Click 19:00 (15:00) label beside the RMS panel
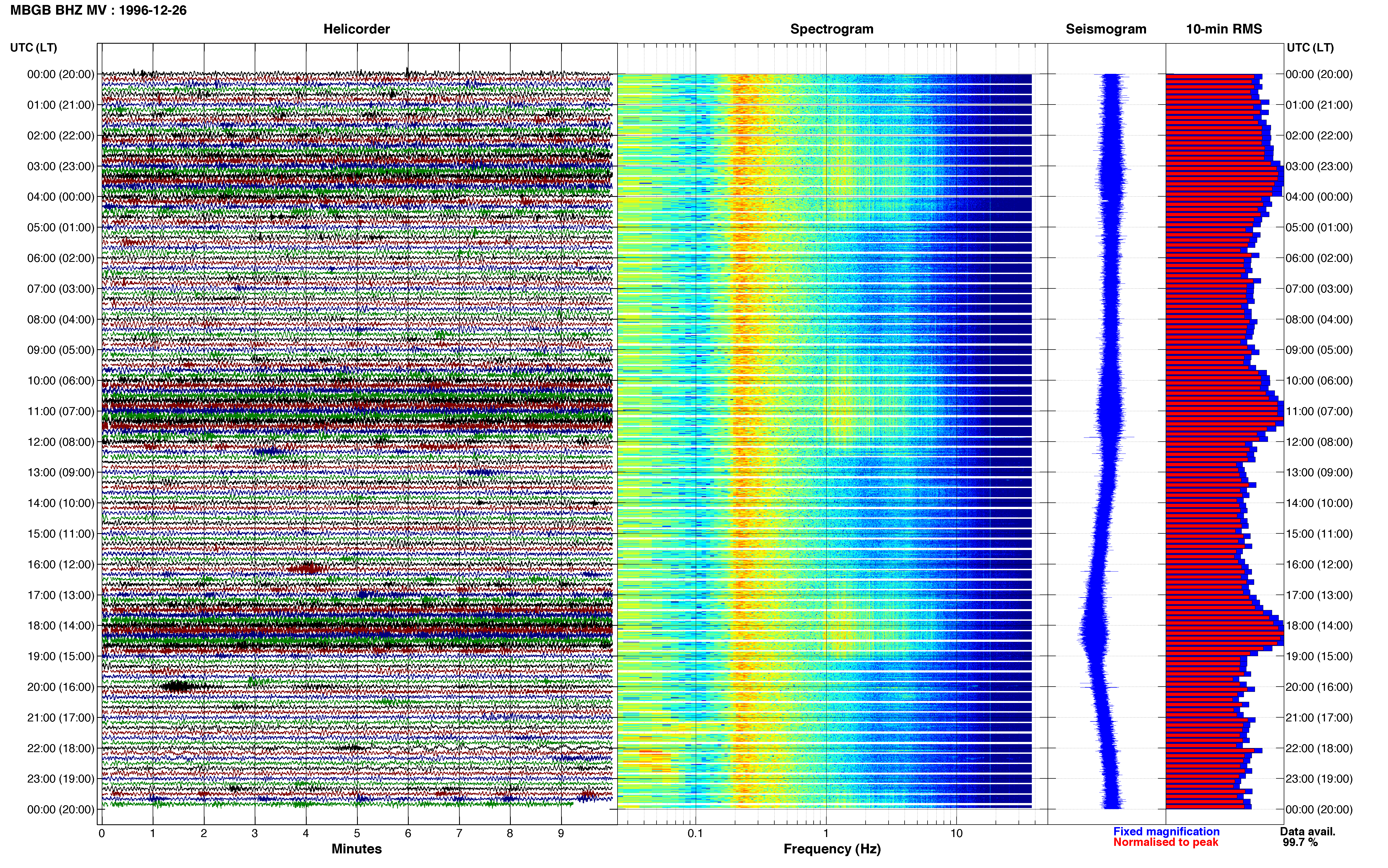1388x868 pixels. pos(1319,656)
